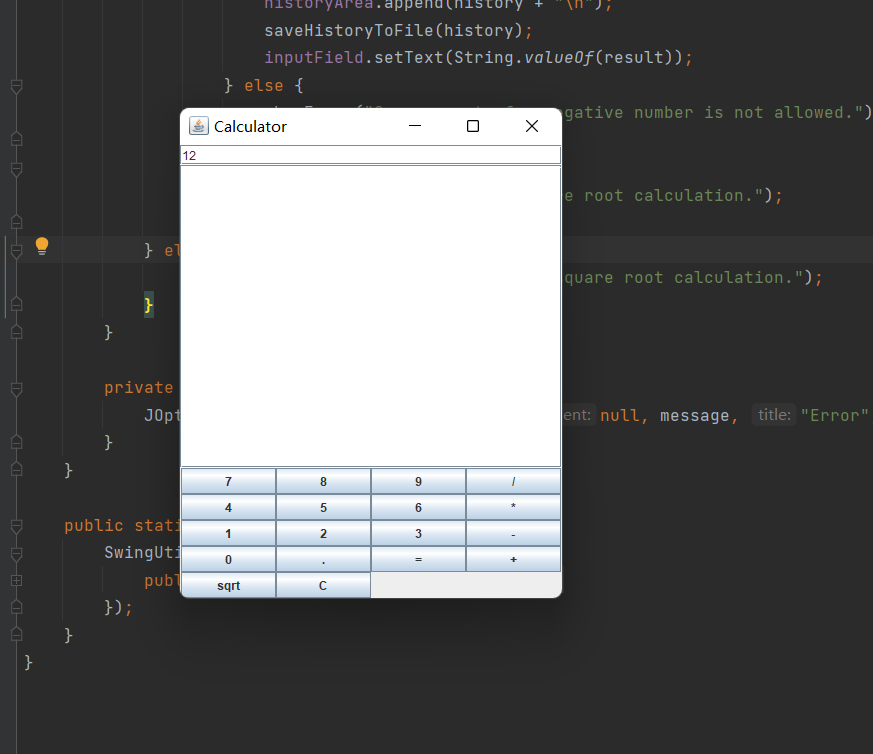Minimize the Calculator window
873x754 pixels.
(415, 126)
